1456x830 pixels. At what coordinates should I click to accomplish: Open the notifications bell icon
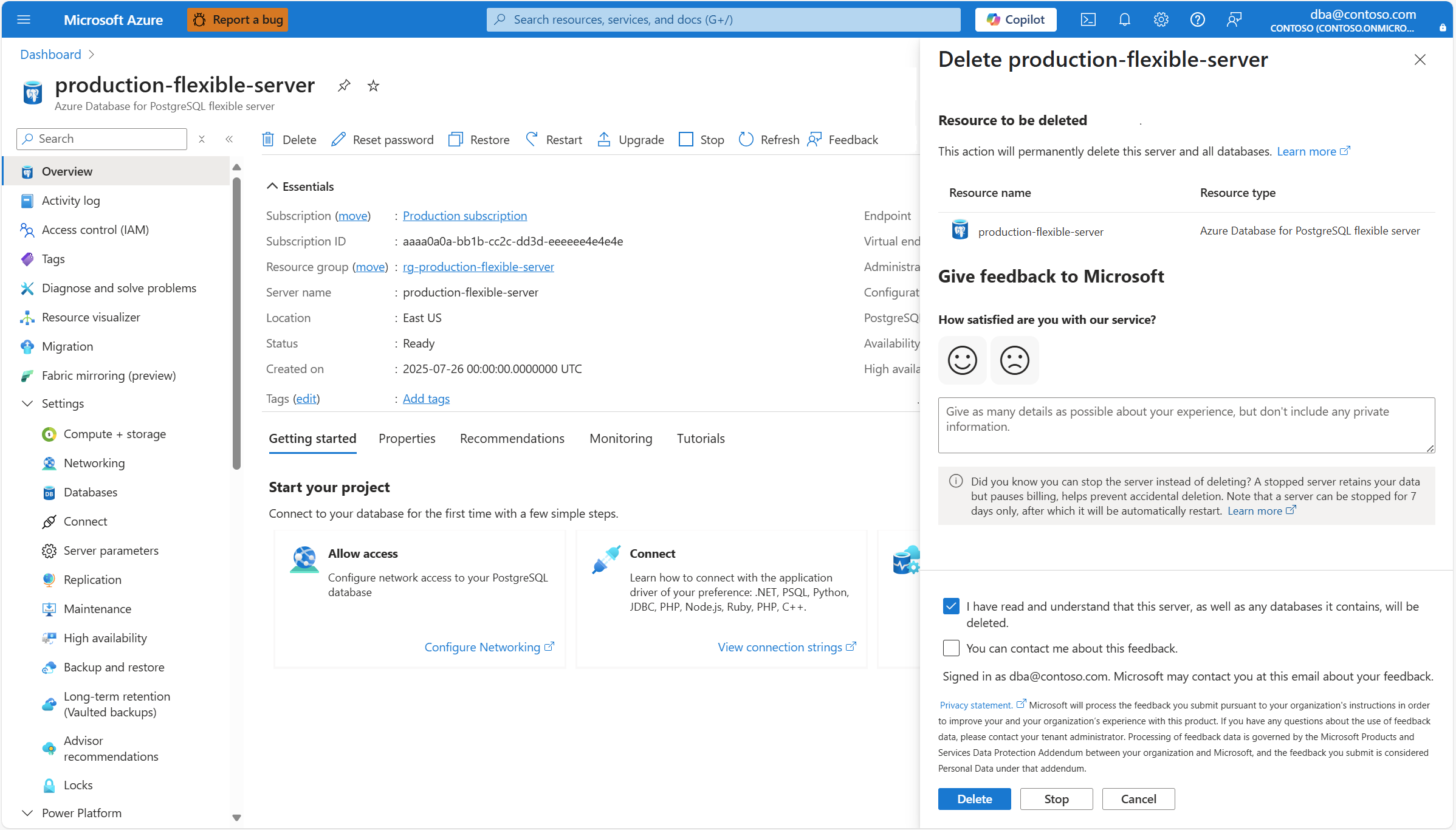1124,19
